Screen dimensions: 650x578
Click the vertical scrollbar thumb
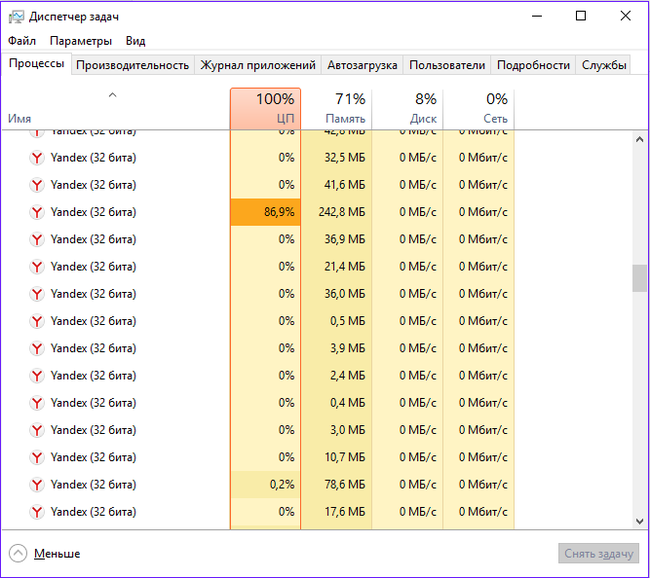640,278
